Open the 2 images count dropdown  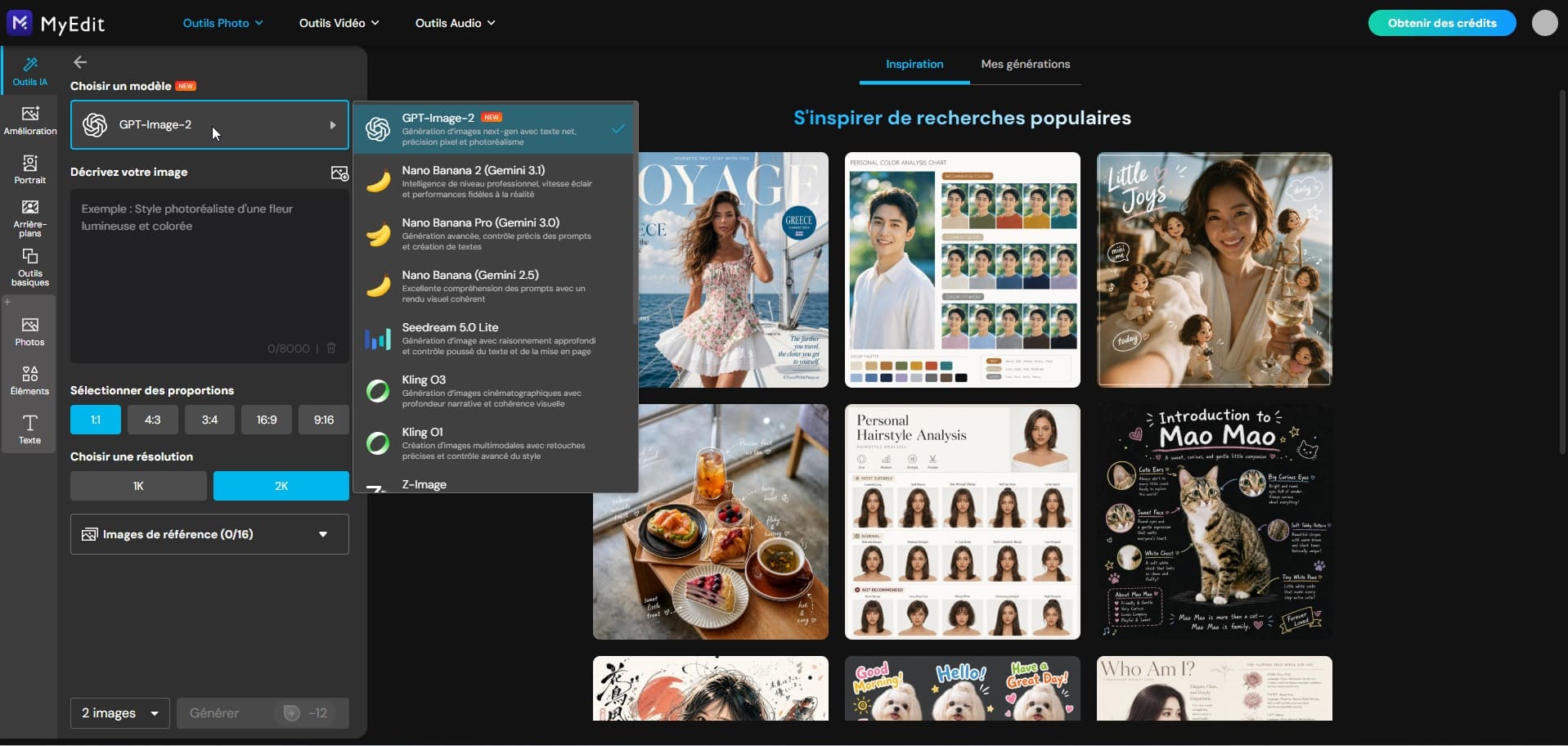click(x=119, y=713)
